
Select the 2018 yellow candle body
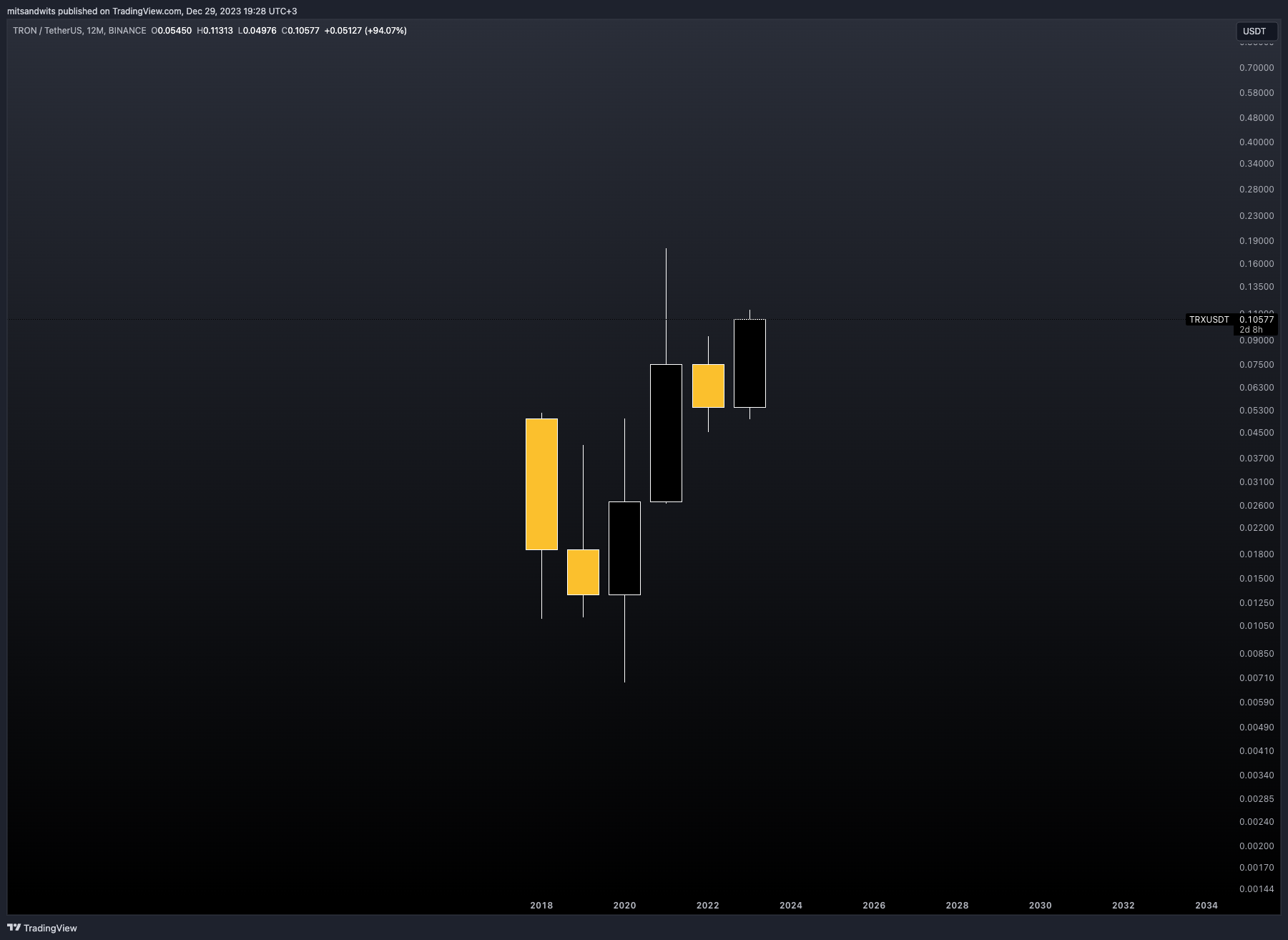541,484
